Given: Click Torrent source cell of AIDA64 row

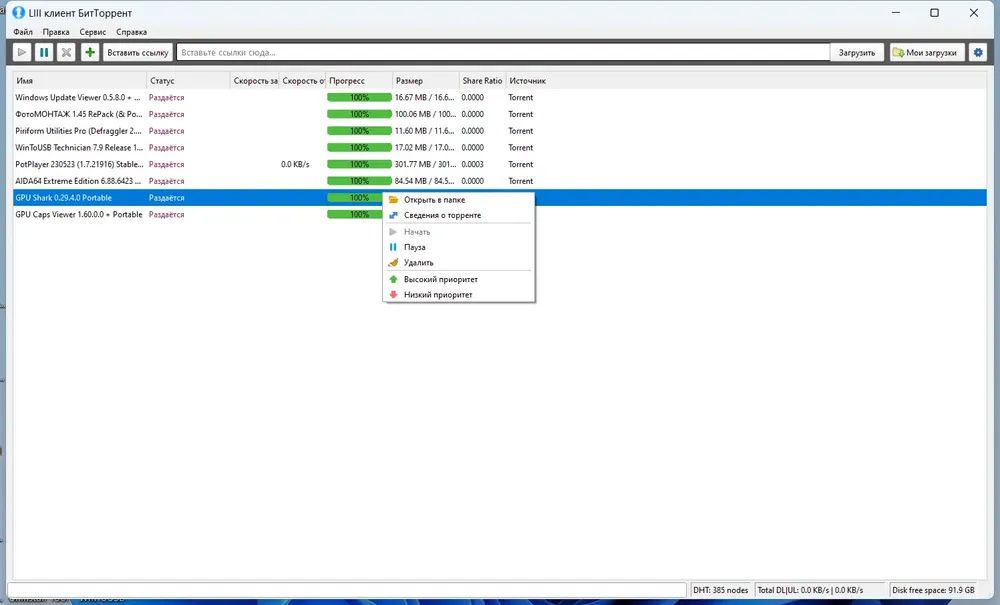Looking at the screenshot, I should point(520,181).
